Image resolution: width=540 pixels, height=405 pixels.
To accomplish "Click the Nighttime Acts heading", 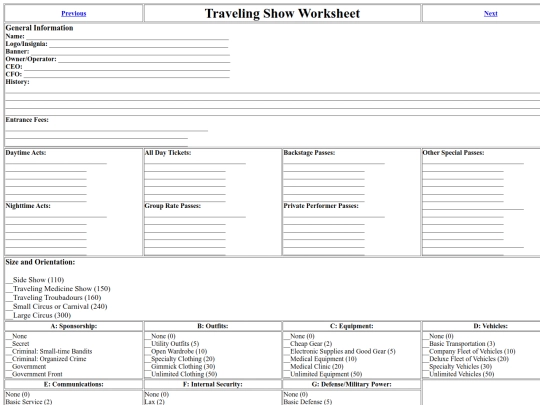I will pos(28,206).
